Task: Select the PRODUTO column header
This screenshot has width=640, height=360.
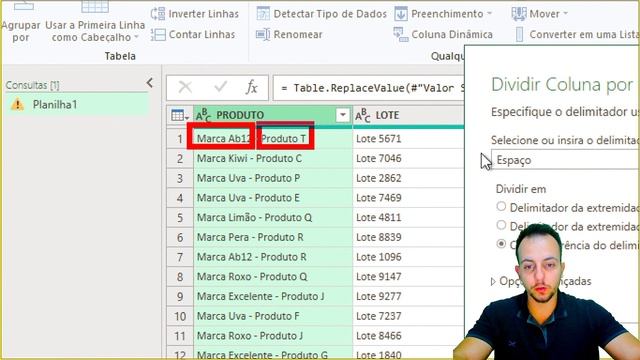Action: point(273,116)
